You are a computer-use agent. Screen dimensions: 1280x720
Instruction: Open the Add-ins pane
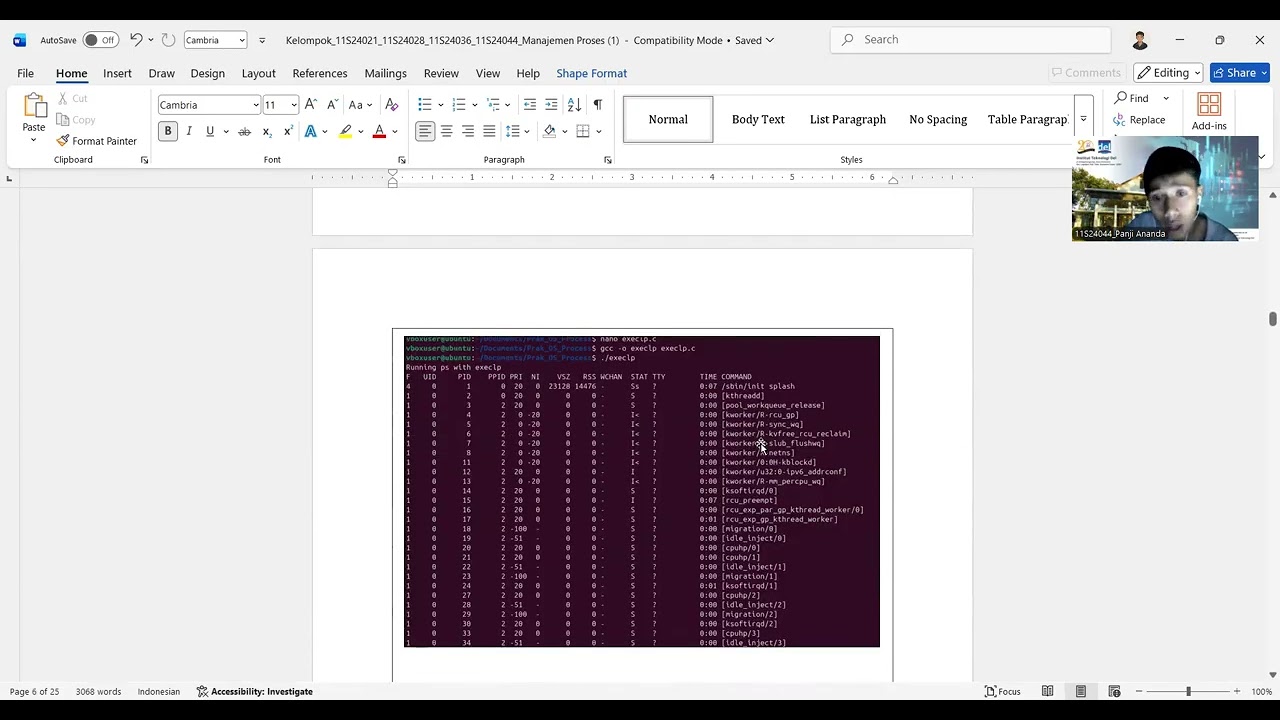[x=1209, y=111]
